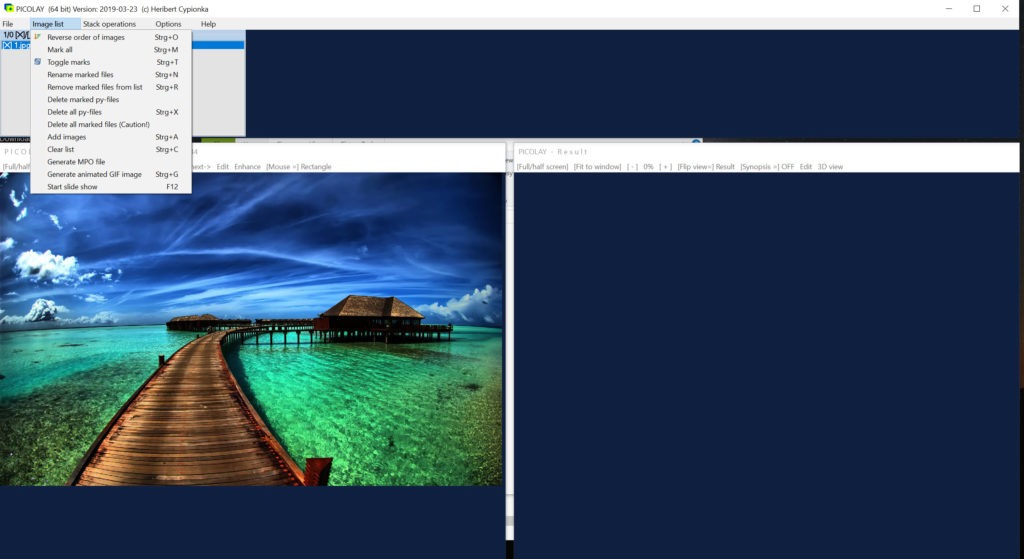The image size is (1024, 559).
Task: Toggle Synopsis OFF in Result window
Action: point(767,167)
